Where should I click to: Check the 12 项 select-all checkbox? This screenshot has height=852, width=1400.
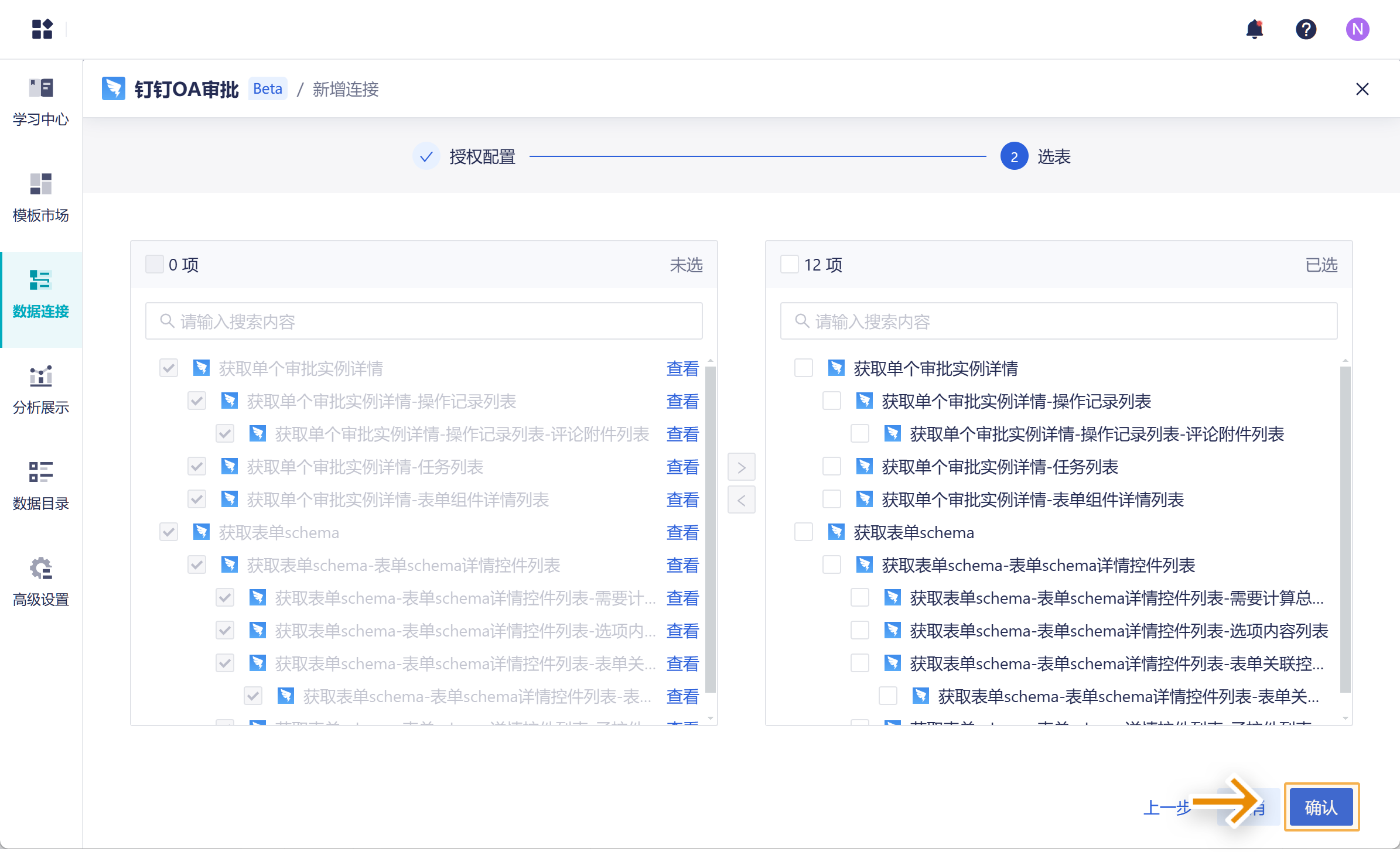[x=789, y=265]
